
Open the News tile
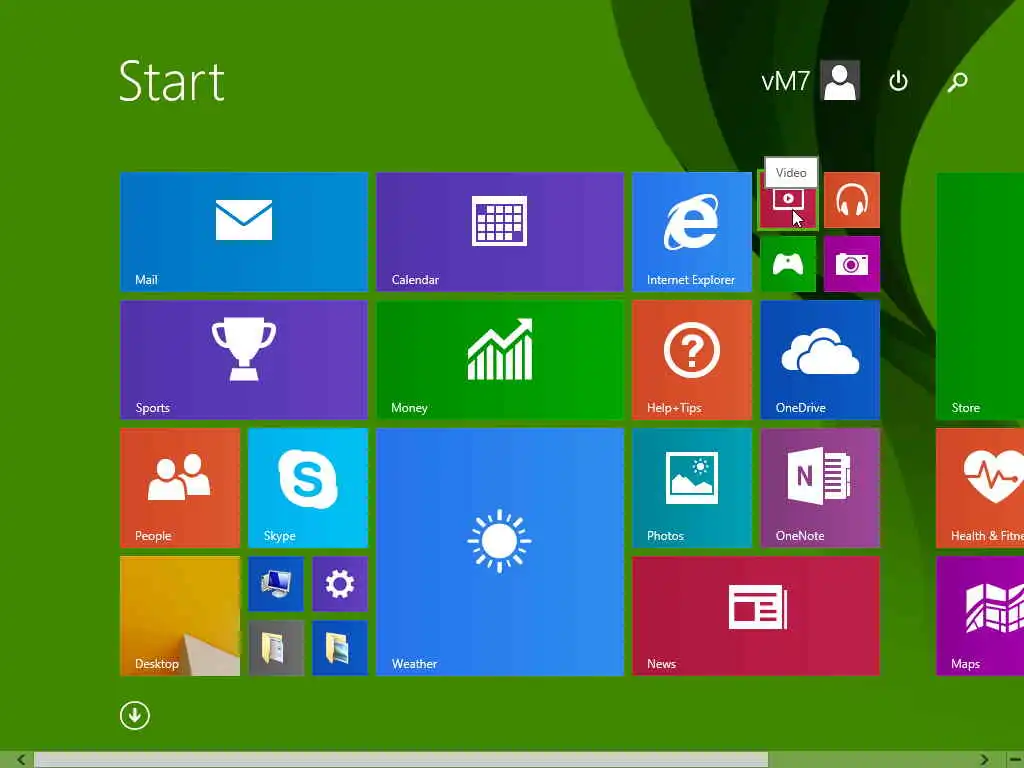tap(756, 616)
